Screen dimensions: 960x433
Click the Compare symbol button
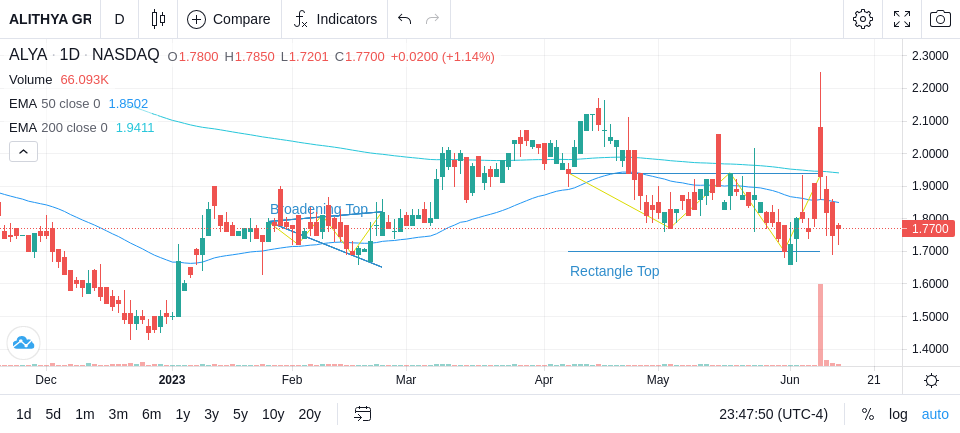(229, 19)
